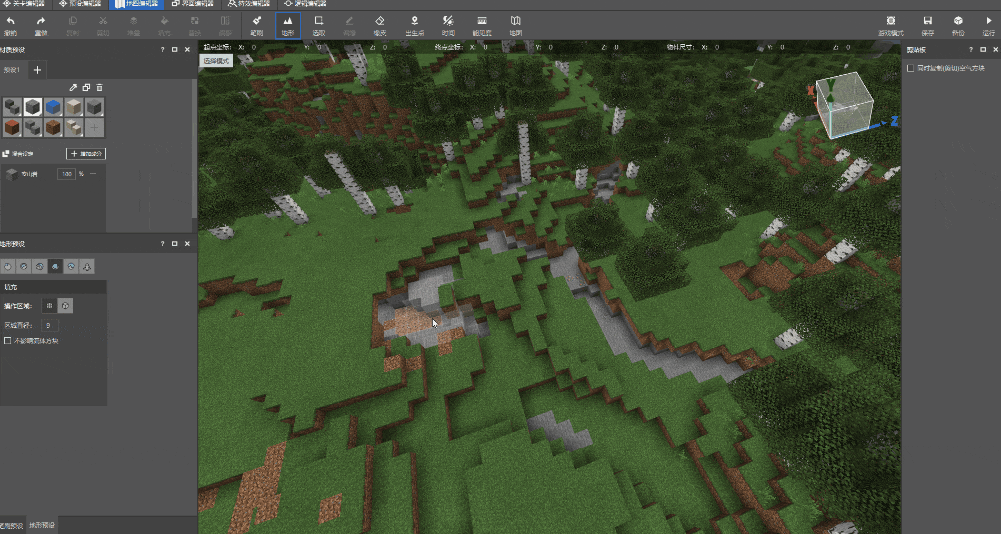This screenshot has width=1001, height=534.
Task: Open the preset 1 (预设1) tab
Action: tap(12, 70)
